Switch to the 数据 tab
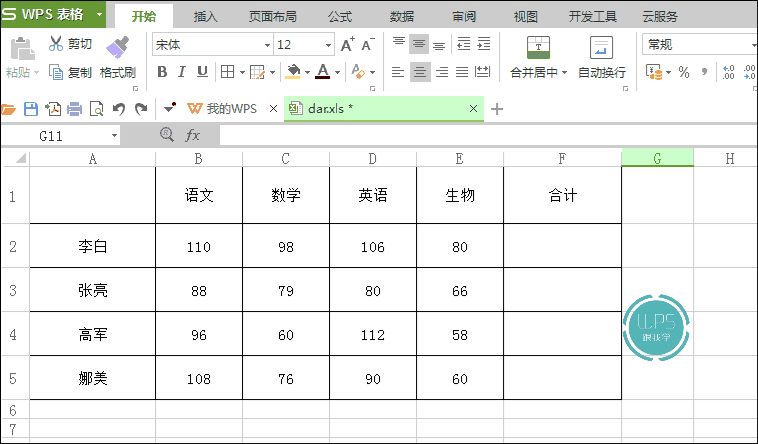The height and width of the screenshot is (444, 758). click(x=402, y=16)
